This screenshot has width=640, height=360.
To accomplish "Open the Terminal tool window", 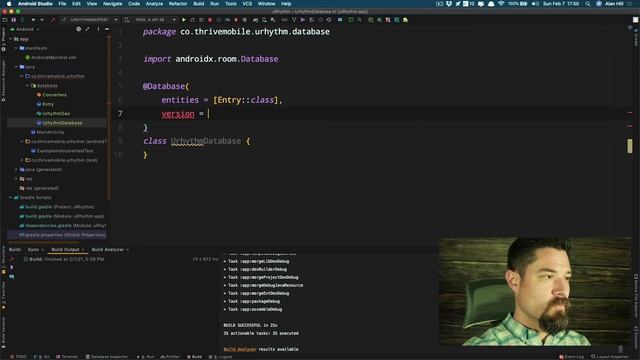I will click(x=67, y=357).
